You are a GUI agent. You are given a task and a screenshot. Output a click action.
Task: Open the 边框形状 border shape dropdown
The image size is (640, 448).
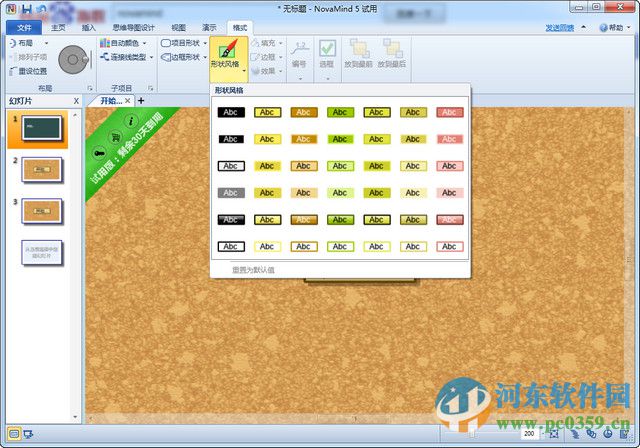coord(184,57)
